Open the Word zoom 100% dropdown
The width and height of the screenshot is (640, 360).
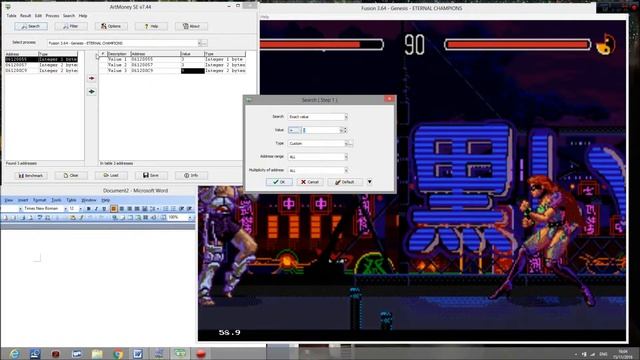(190, 218)
